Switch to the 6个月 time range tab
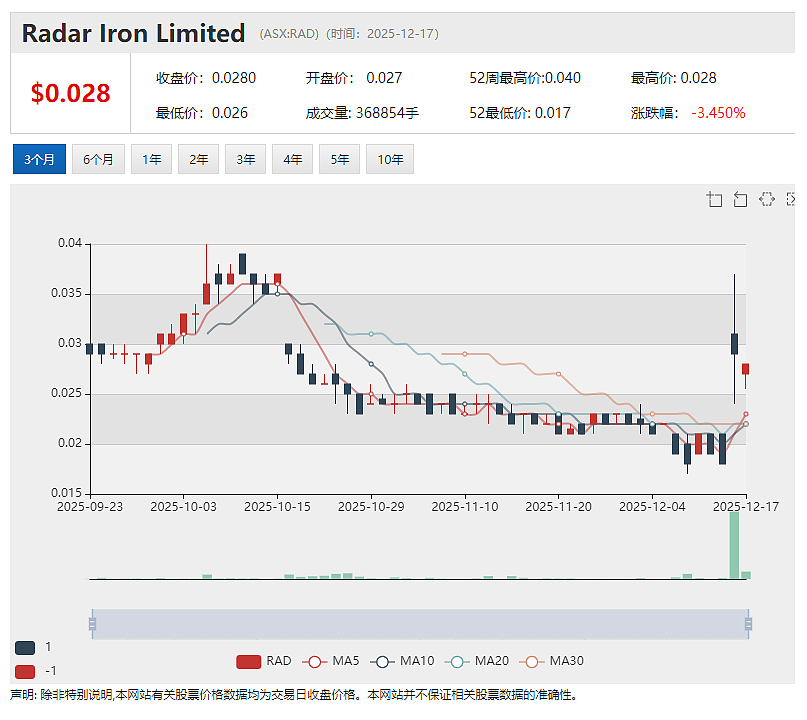The image size is (807, 720). coord(98,160)
